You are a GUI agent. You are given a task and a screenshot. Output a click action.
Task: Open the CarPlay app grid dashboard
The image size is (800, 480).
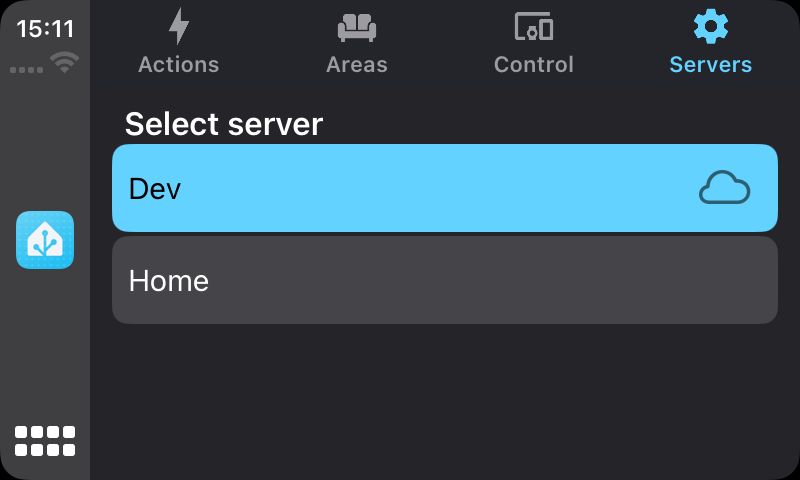(45, 441)
